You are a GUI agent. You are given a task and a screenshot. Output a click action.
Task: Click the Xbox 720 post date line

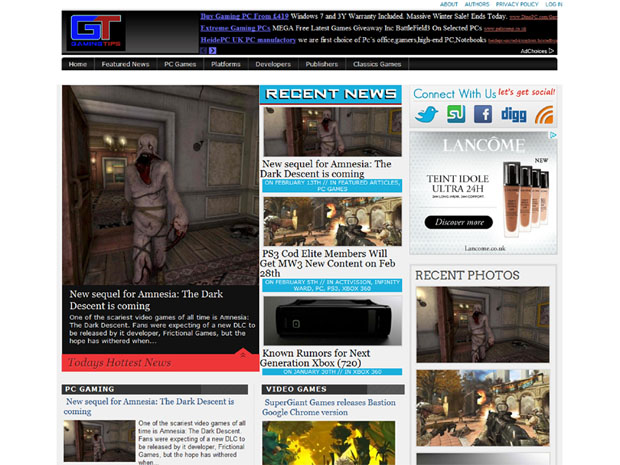tap(332, 372)
